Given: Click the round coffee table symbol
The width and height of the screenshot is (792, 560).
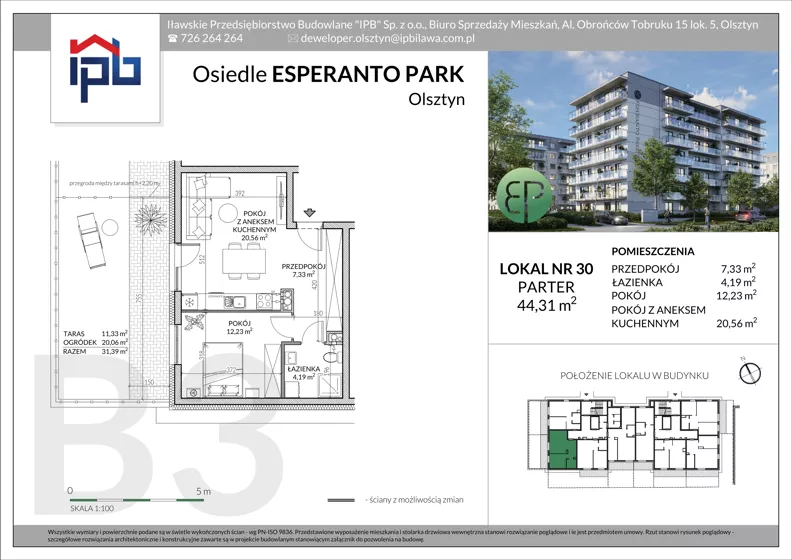Looking at the screenshot, I should pos(227,213).
